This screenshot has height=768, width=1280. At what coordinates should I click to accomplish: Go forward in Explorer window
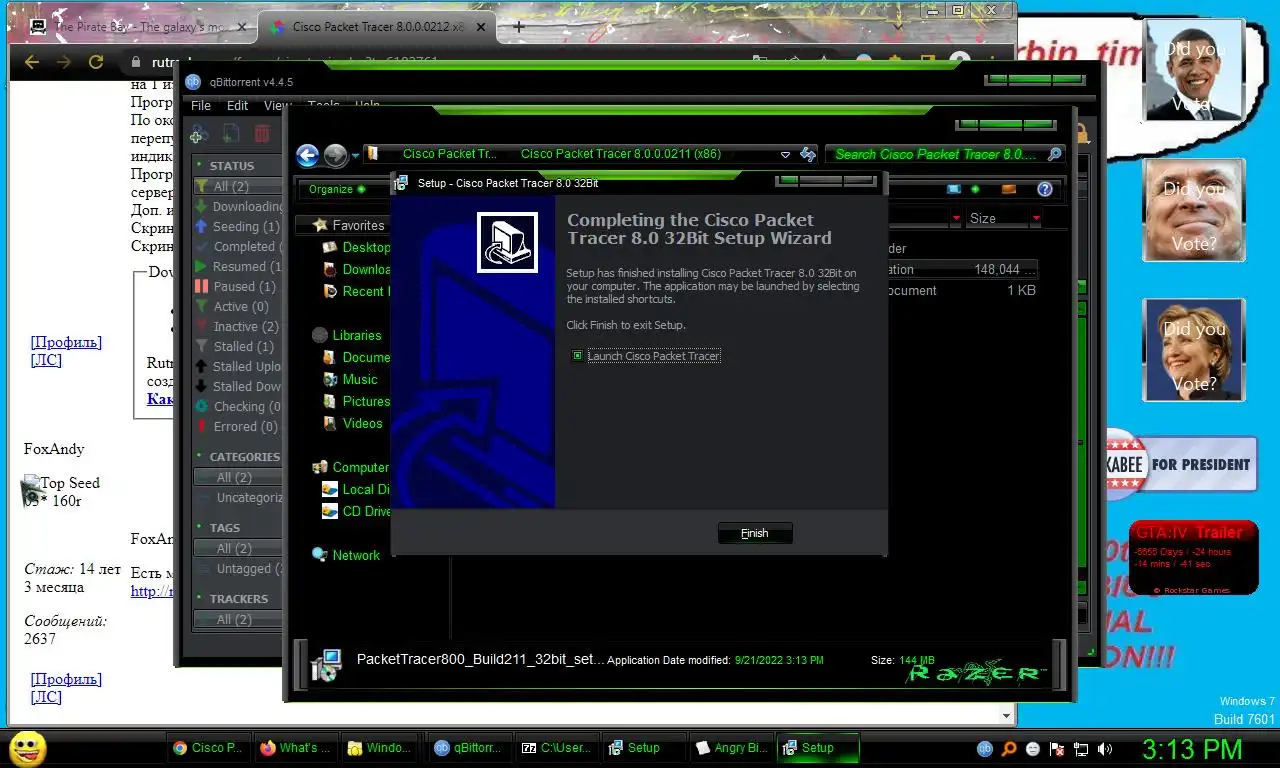(x=336, y=155)
